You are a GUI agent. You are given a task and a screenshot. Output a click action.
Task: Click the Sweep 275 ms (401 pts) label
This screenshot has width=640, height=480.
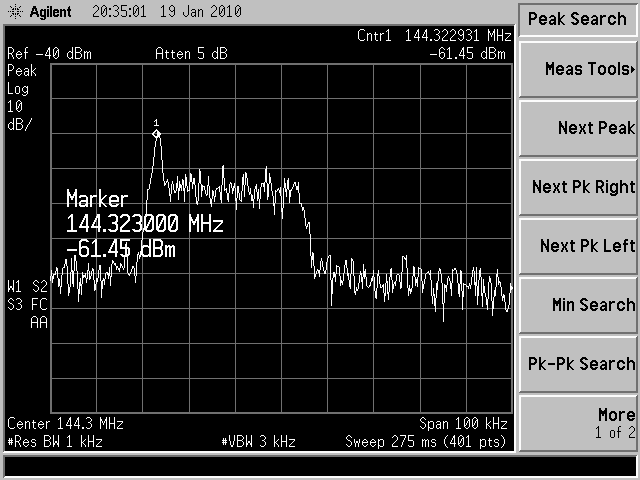click(426, 442)
